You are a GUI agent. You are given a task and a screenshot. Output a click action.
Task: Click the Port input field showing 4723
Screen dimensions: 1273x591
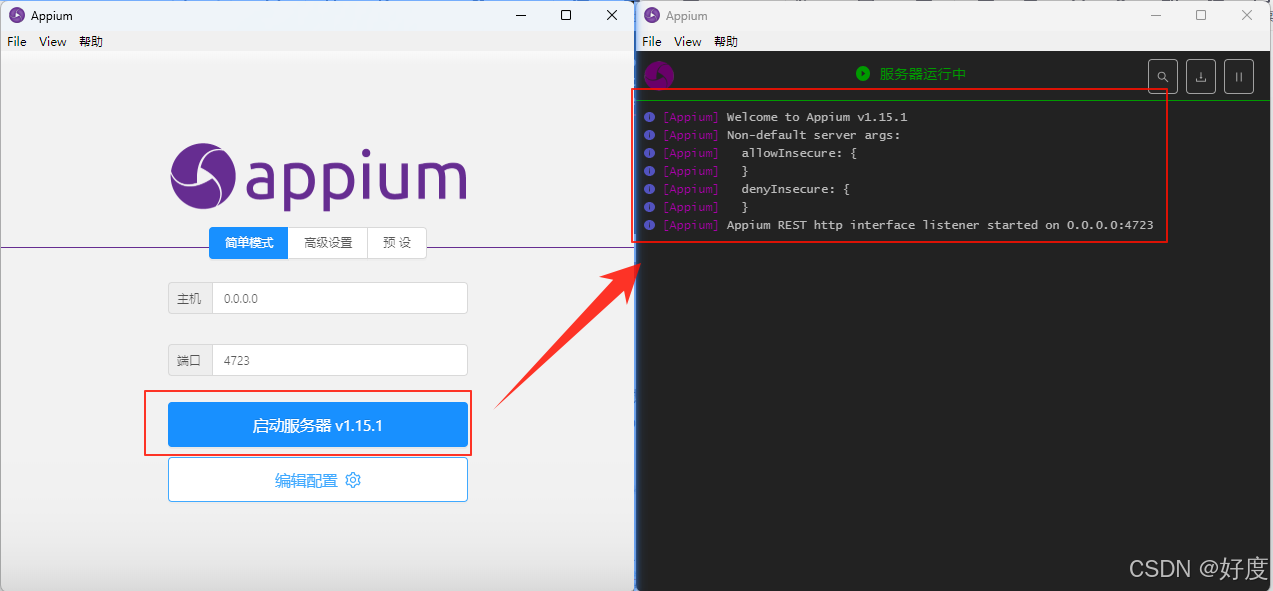[x=340, y=360]
